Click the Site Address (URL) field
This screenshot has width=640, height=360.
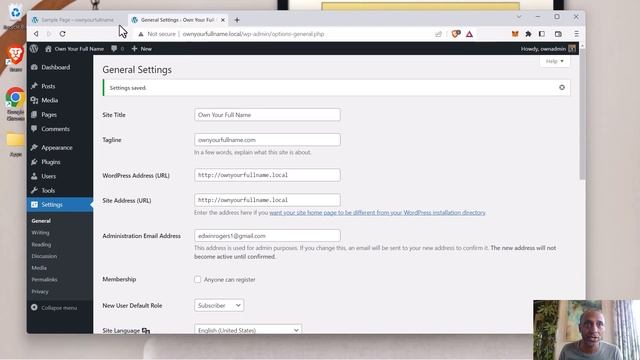tap(267, 200)
